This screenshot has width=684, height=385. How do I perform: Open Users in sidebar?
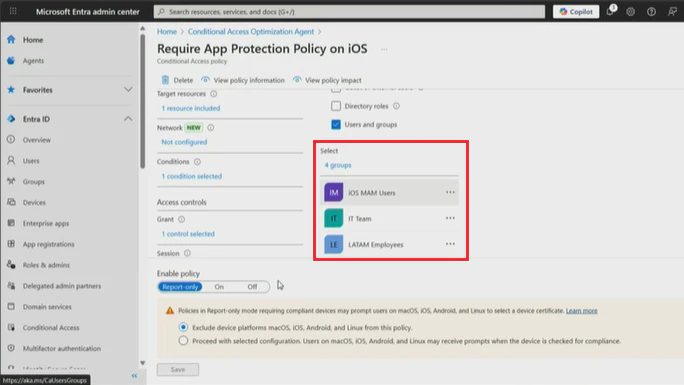coord(31,160)
